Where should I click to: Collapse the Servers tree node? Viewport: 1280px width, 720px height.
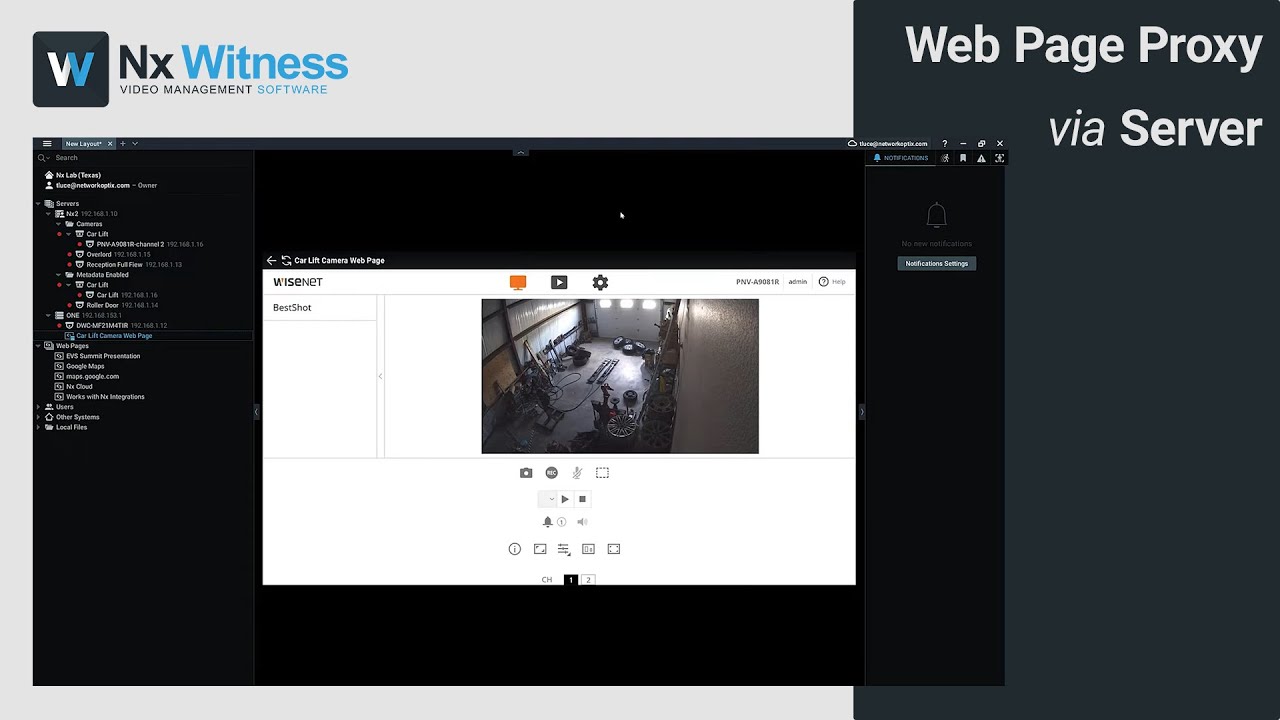(x=39, y=204)
